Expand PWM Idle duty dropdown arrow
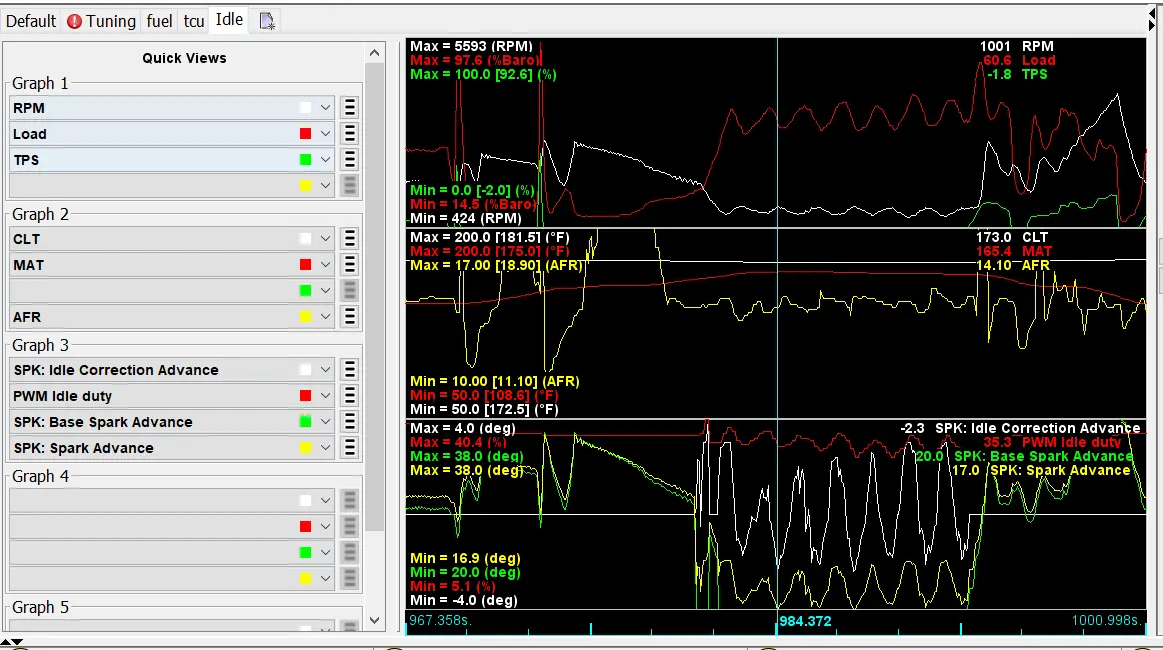This screenshot has height=650, width=1163. pyautogui.click(x=325, y=395)
